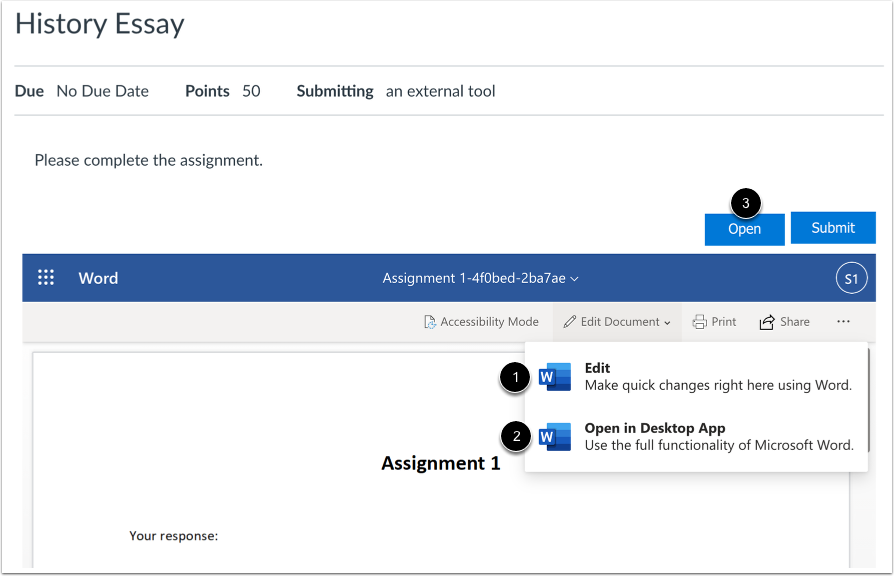Click the numbered callout 1 marker
Image resolution: width=894 pixels, height=576 pixels.
(x=517, y=377)
